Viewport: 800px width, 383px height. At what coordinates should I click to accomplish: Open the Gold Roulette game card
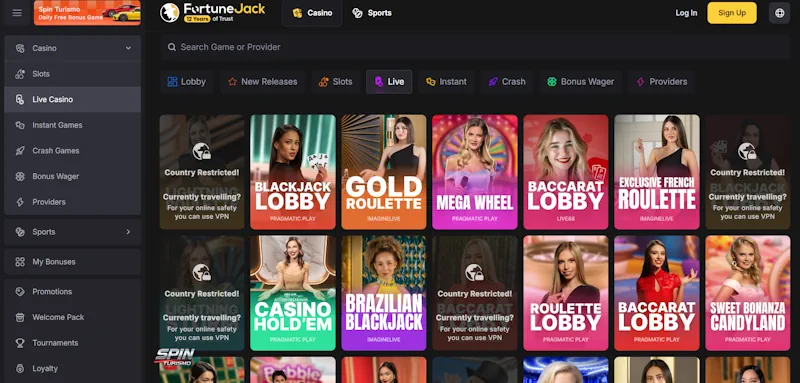[x=384, y=172]
